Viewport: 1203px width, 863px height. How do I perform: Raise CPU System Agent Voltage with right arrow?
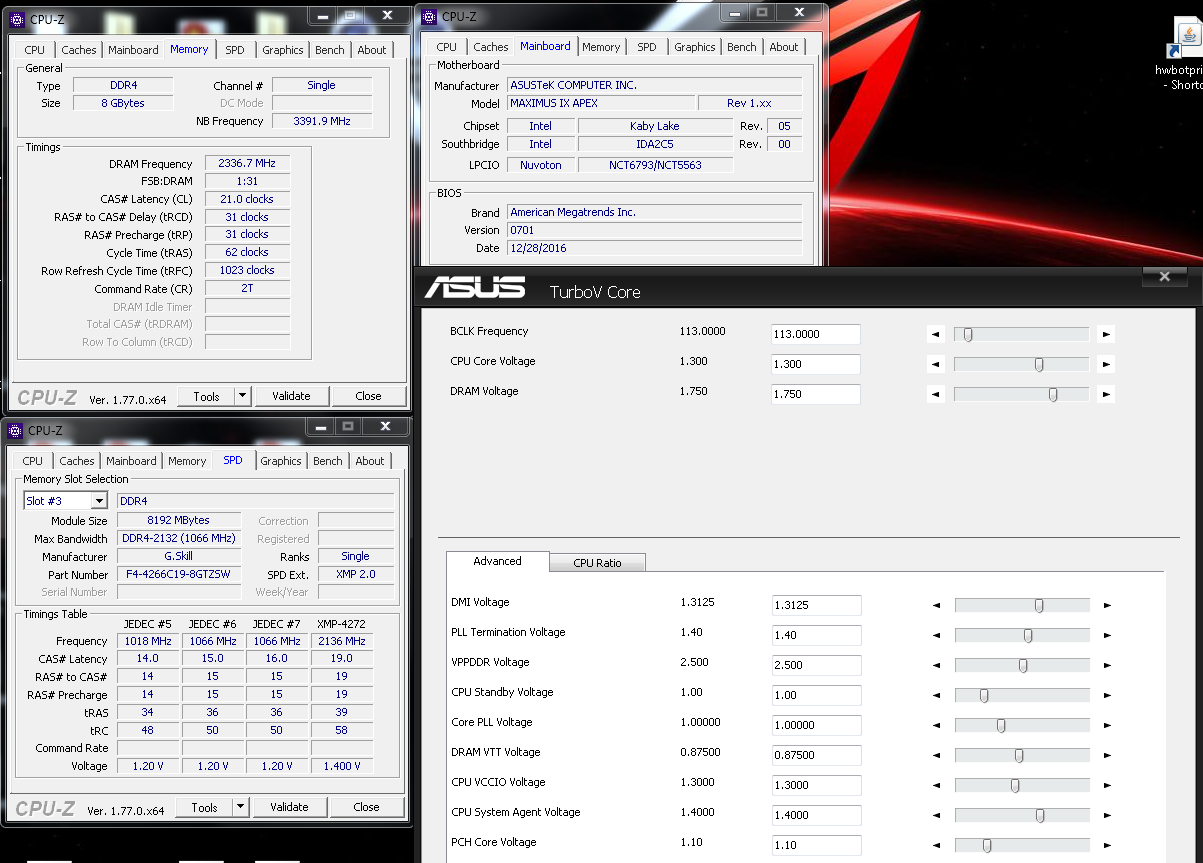pyautogui.click(x=1107, y=815)
